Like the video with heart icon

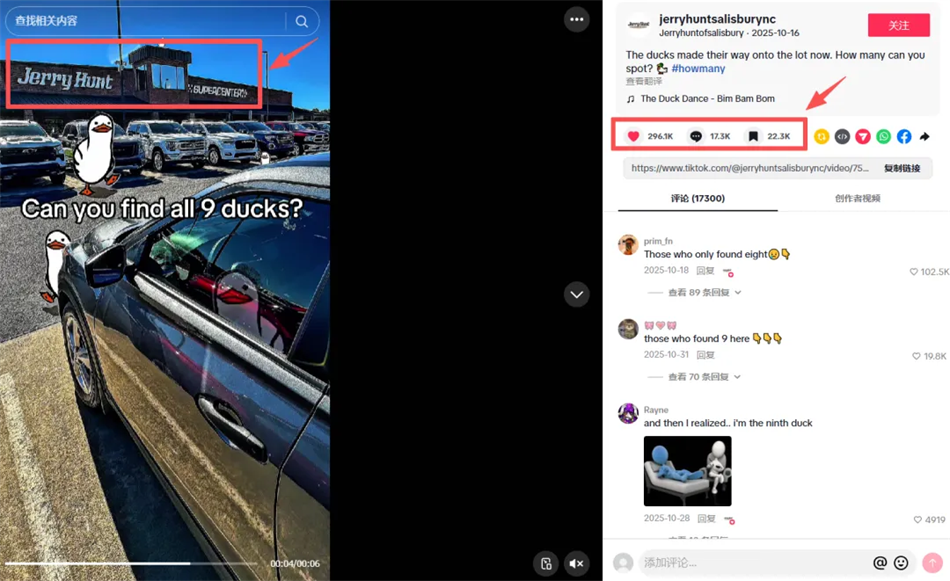pos(633,136)
